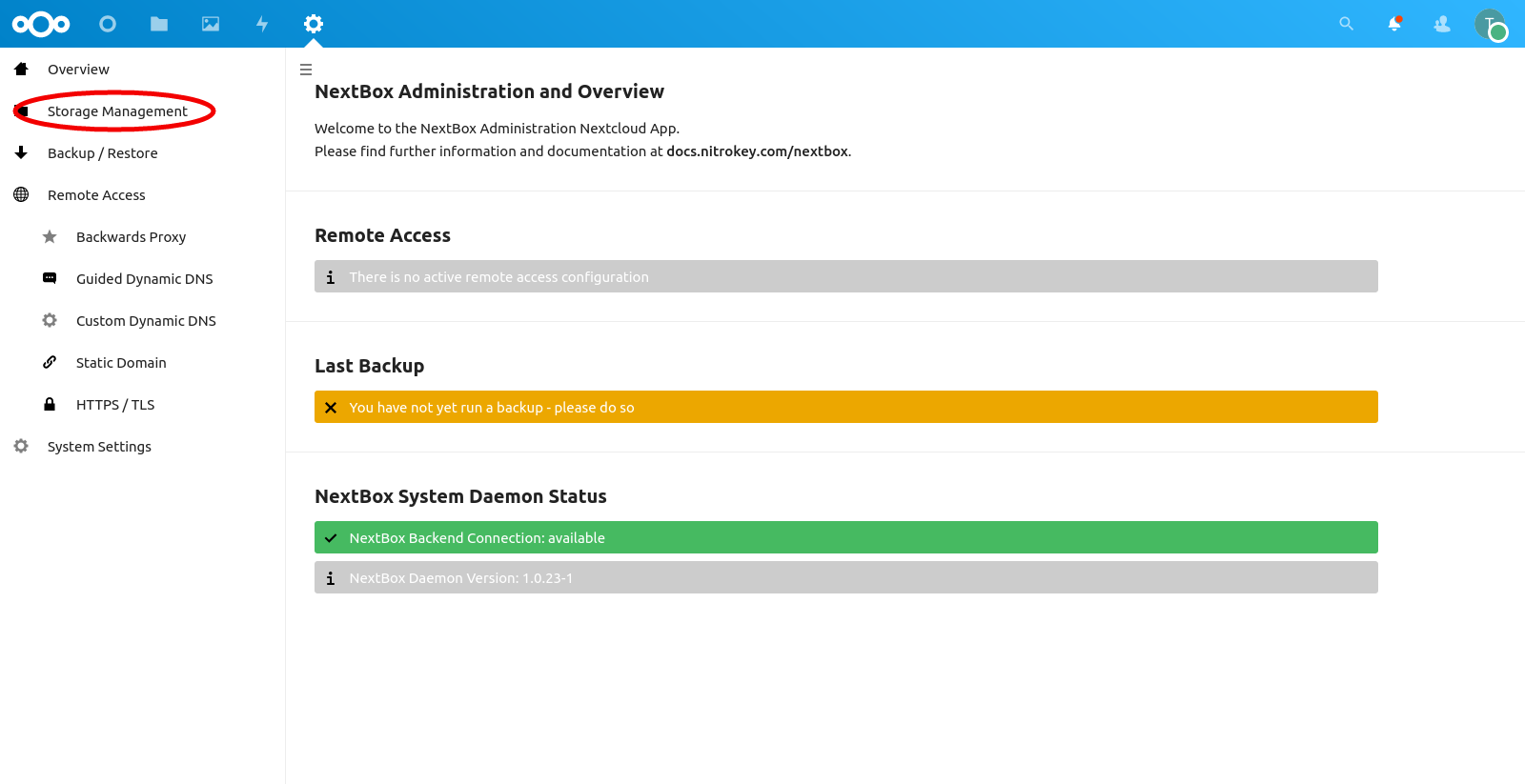The width and height of the screenshot is (1525, 784).
Task: Click the down-arrow icon beside Backup / Restore
Action: (x=21, y=152)
